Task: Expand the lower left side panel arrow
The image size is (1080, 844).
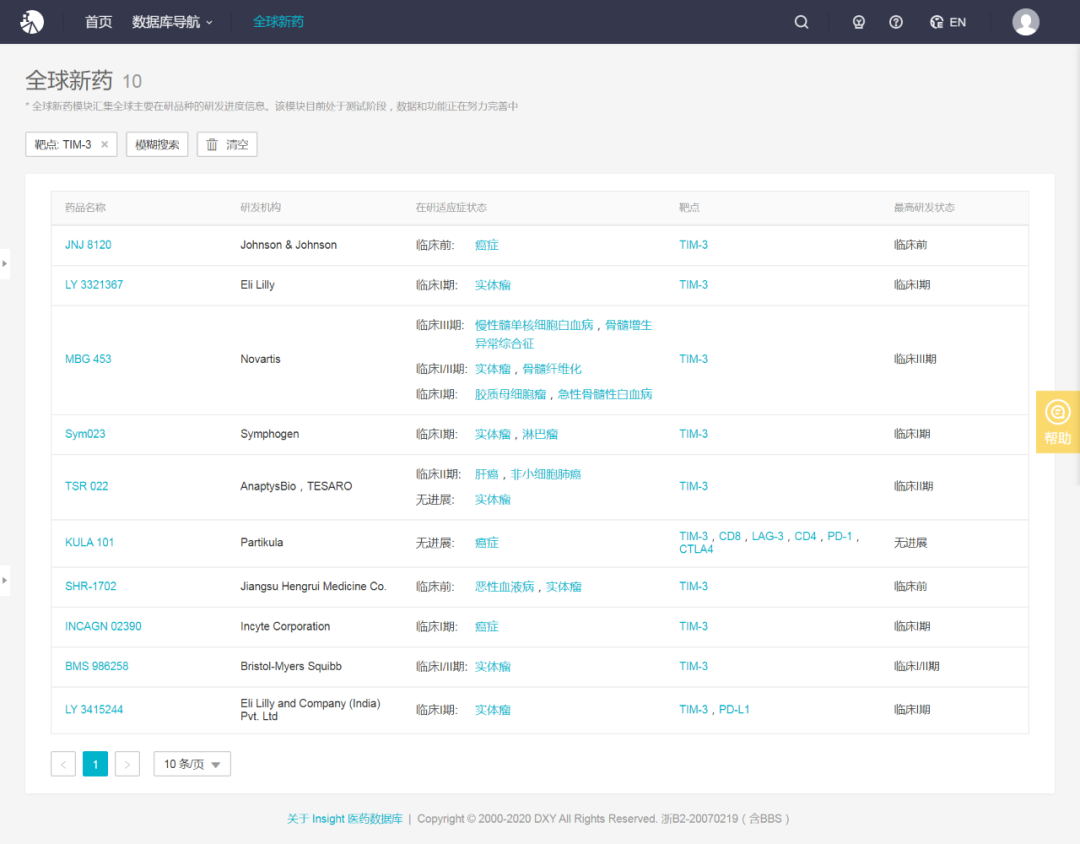Action: click(5, 581)
